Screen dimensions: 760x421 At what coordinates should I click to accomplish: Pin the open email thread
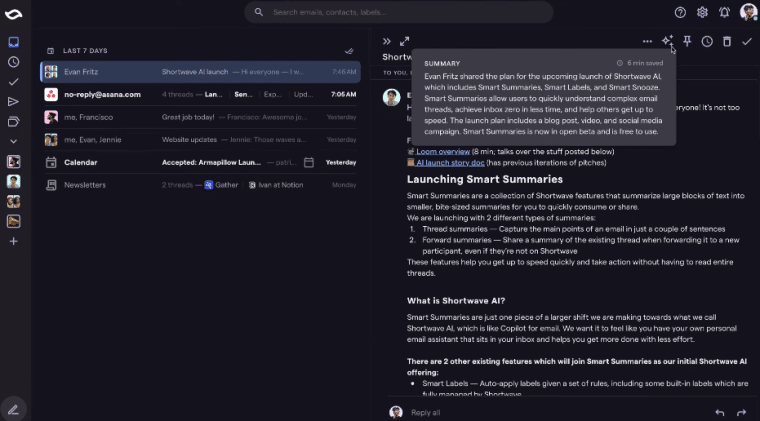coord(687,41)
